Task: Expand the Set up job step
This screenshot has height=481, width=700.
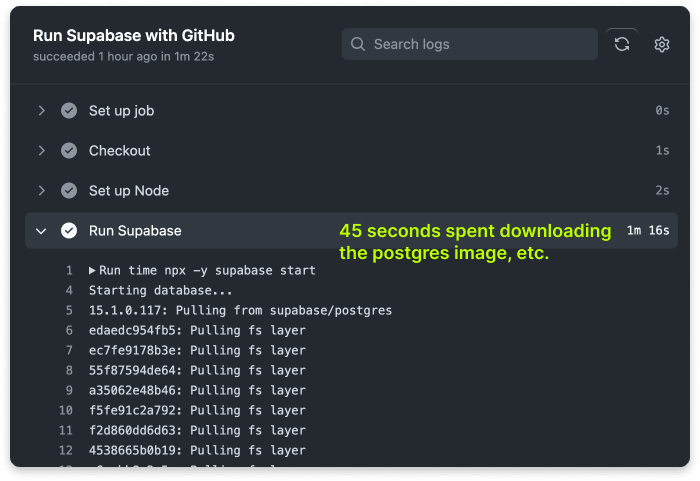Action: coord(42,110)
